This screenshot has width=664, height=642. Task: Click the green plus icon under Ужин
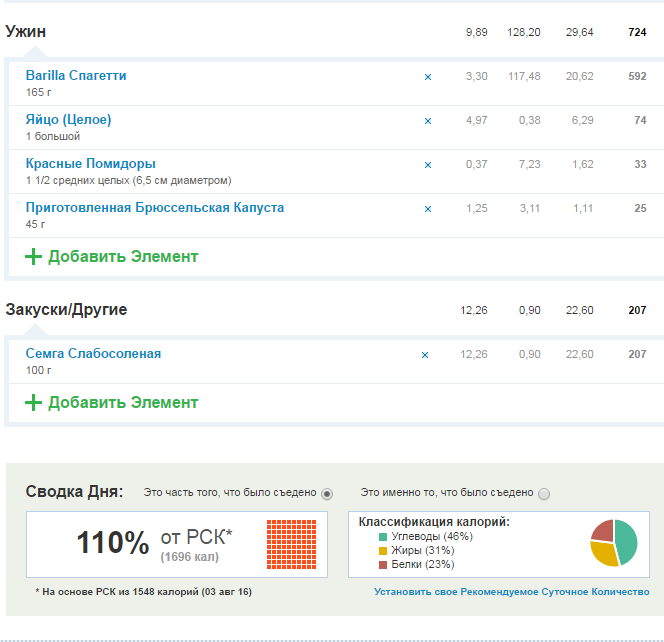coord(33,257)
